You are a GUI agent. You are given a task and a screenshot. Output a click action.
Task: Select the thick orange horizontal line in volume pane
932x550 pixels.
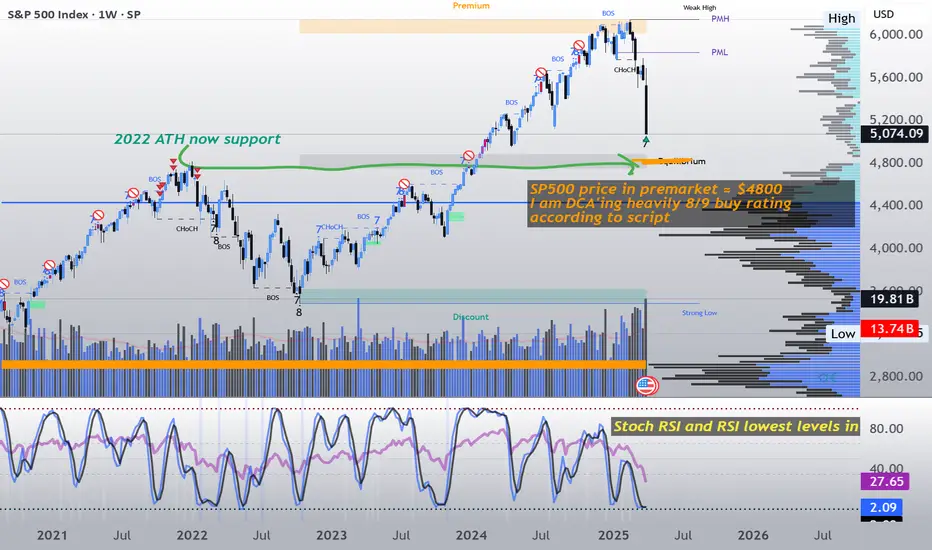coord(324,364)
